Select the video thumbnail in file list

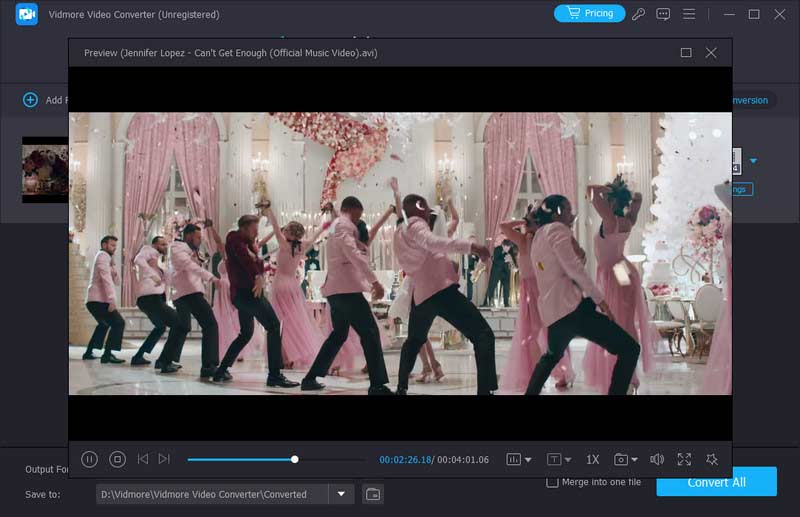[45, 170]
